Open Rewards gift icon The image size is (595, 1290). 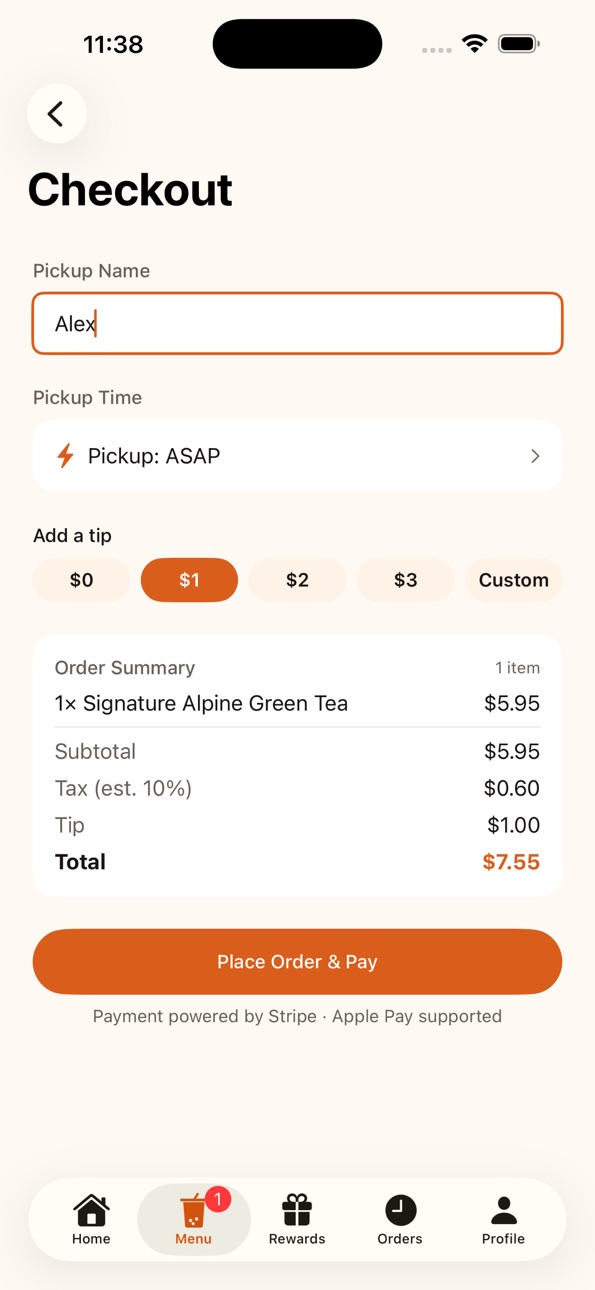point(297,1210)
